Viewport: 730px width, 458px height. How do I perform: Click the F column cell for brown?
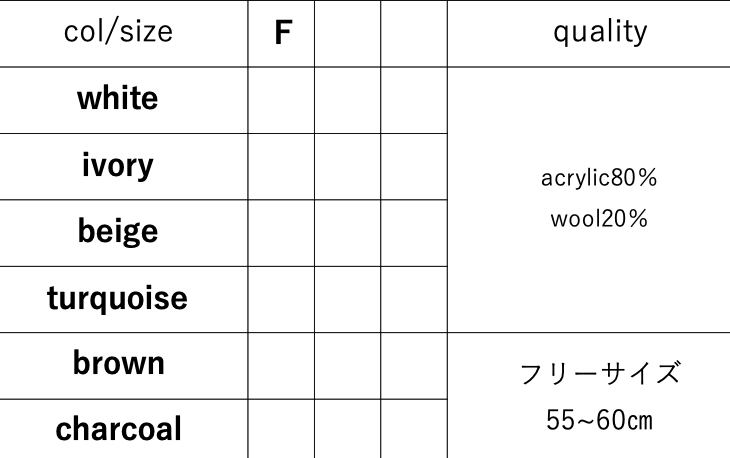tap(281, 365)
